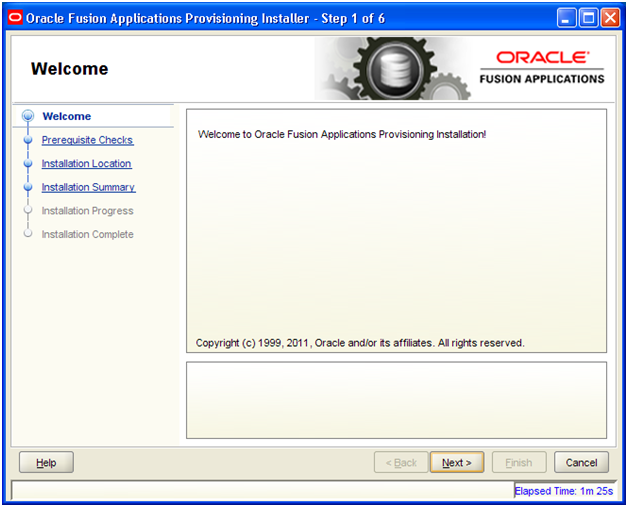Screen dimensions: 628x507
Task: Click the Welcome step bullet icon
Action: pos(28,116)
